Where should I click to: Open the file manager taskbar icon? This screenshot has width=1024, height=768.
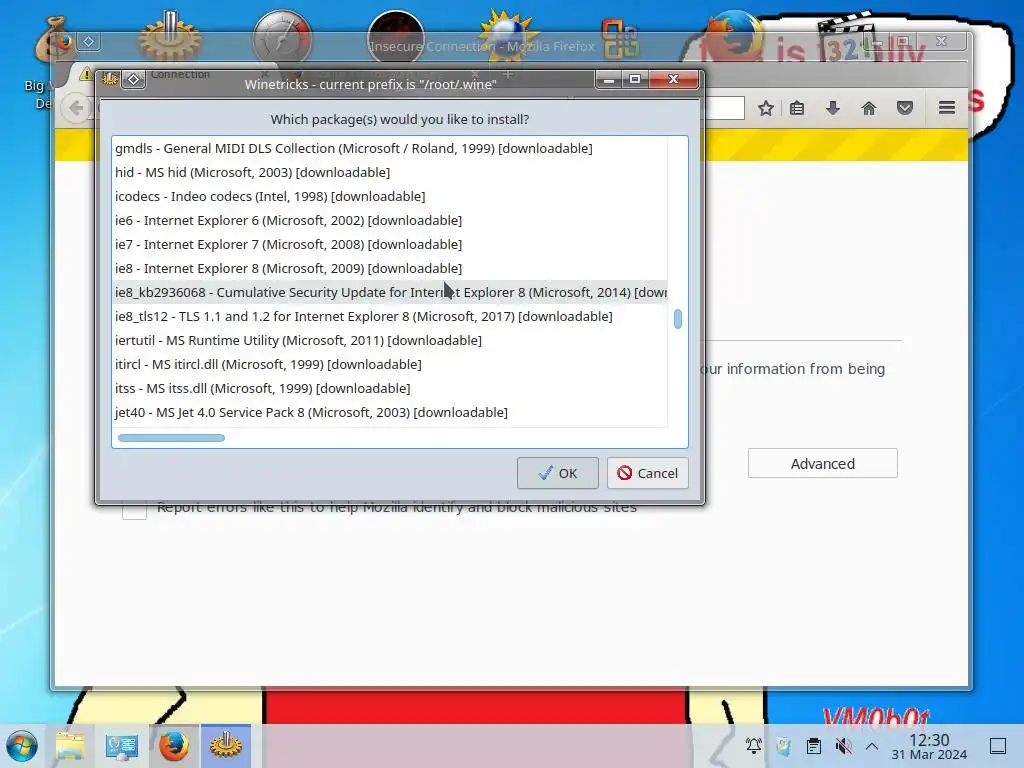[x=71, y=746]
